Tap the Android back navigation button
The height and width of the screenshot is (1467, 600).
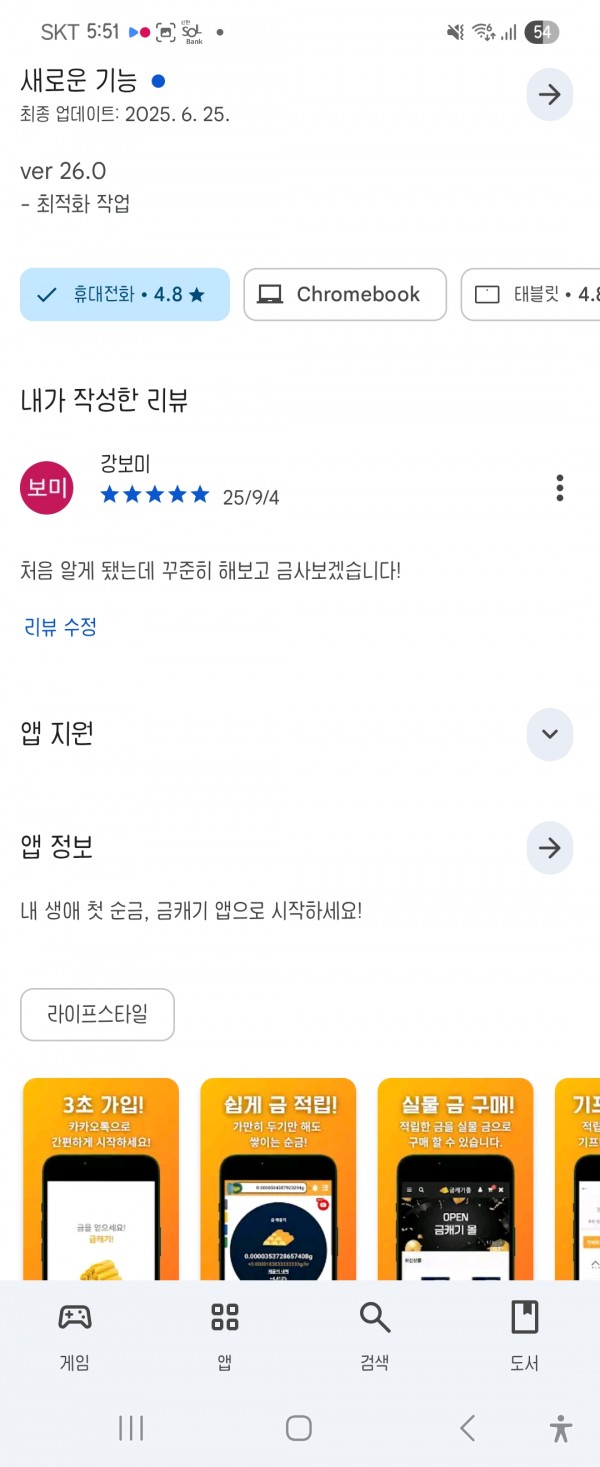click(467, 1428)
